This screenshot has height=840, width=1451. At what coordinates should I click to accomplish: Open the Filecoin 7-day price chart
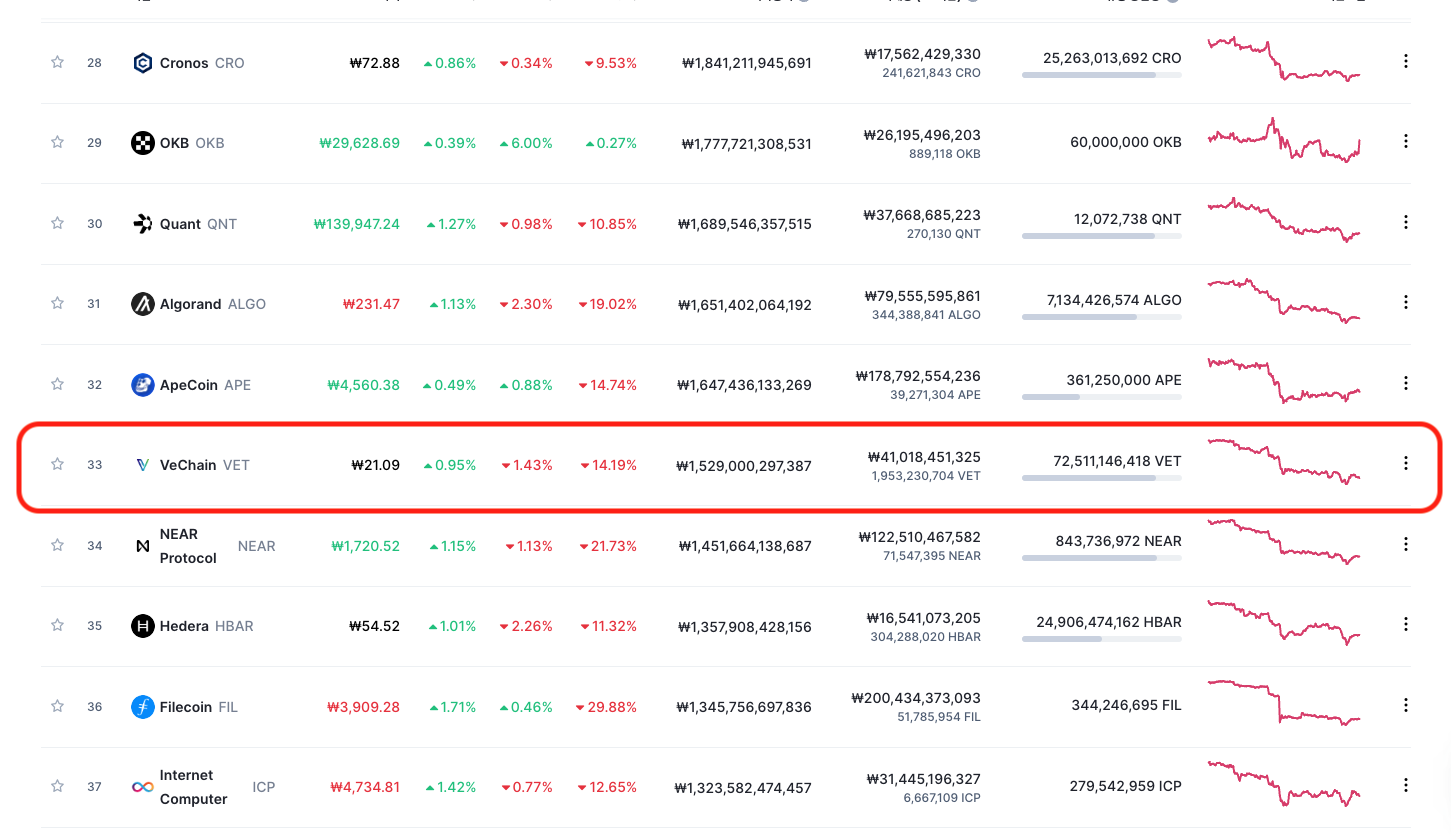[1284, 702]
